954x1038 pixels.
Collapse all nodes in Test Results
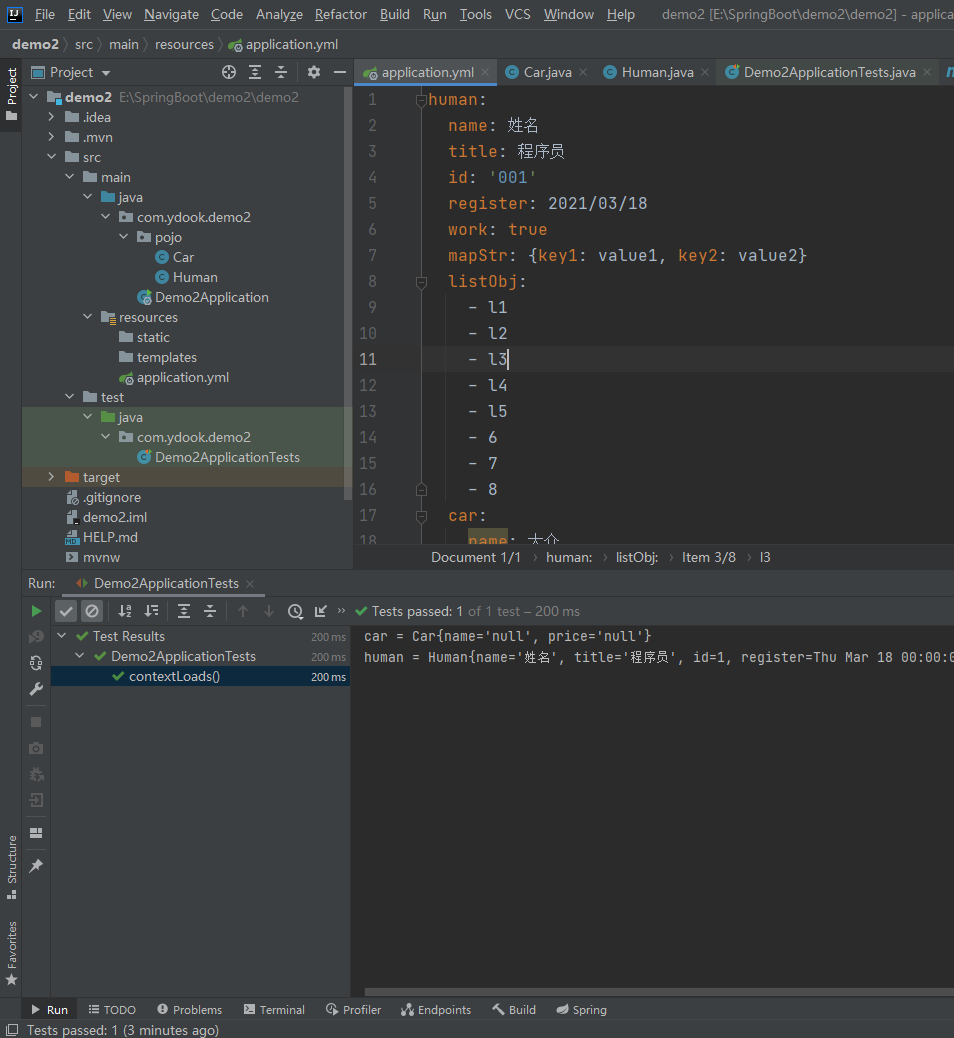212,611
